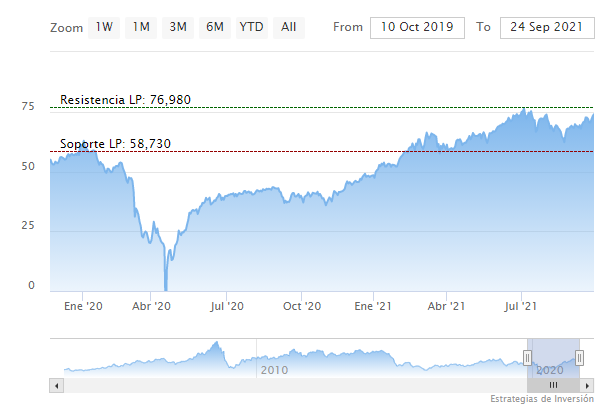Set zoom to 1W
The image size is (610, 412).
point(103,27)
